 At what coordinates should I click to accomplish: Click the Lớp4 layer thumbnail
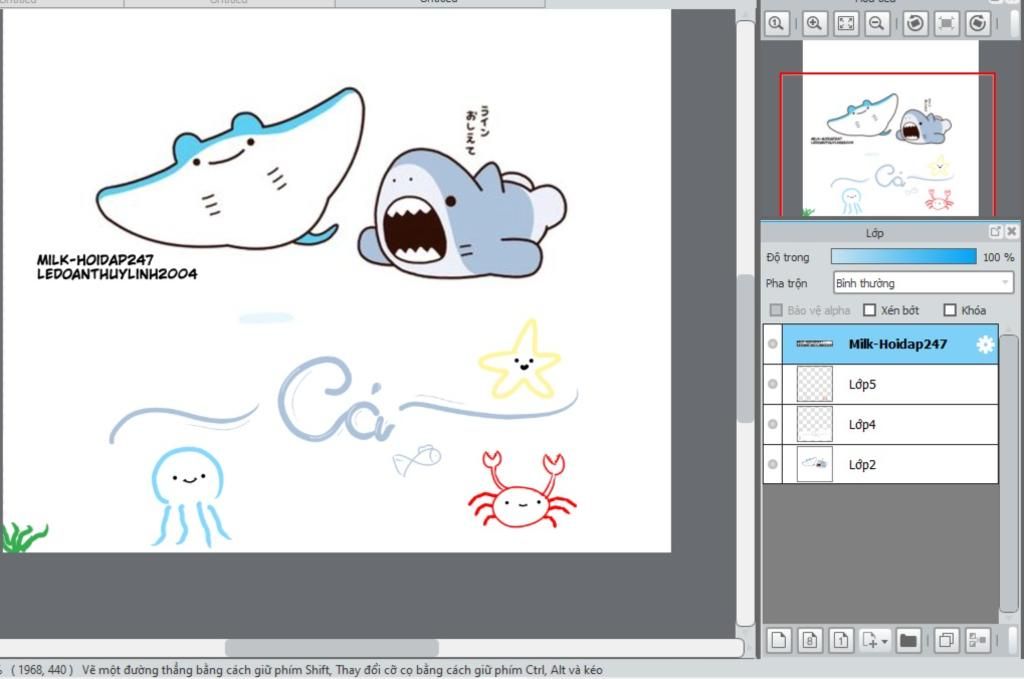coord(815,424)
